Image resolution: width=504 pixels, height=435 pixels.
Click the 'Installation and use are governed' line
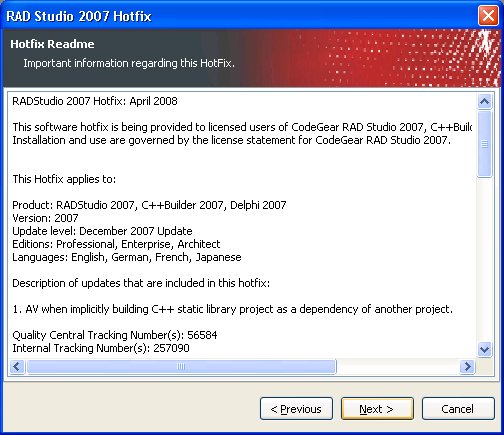[231, 140]
